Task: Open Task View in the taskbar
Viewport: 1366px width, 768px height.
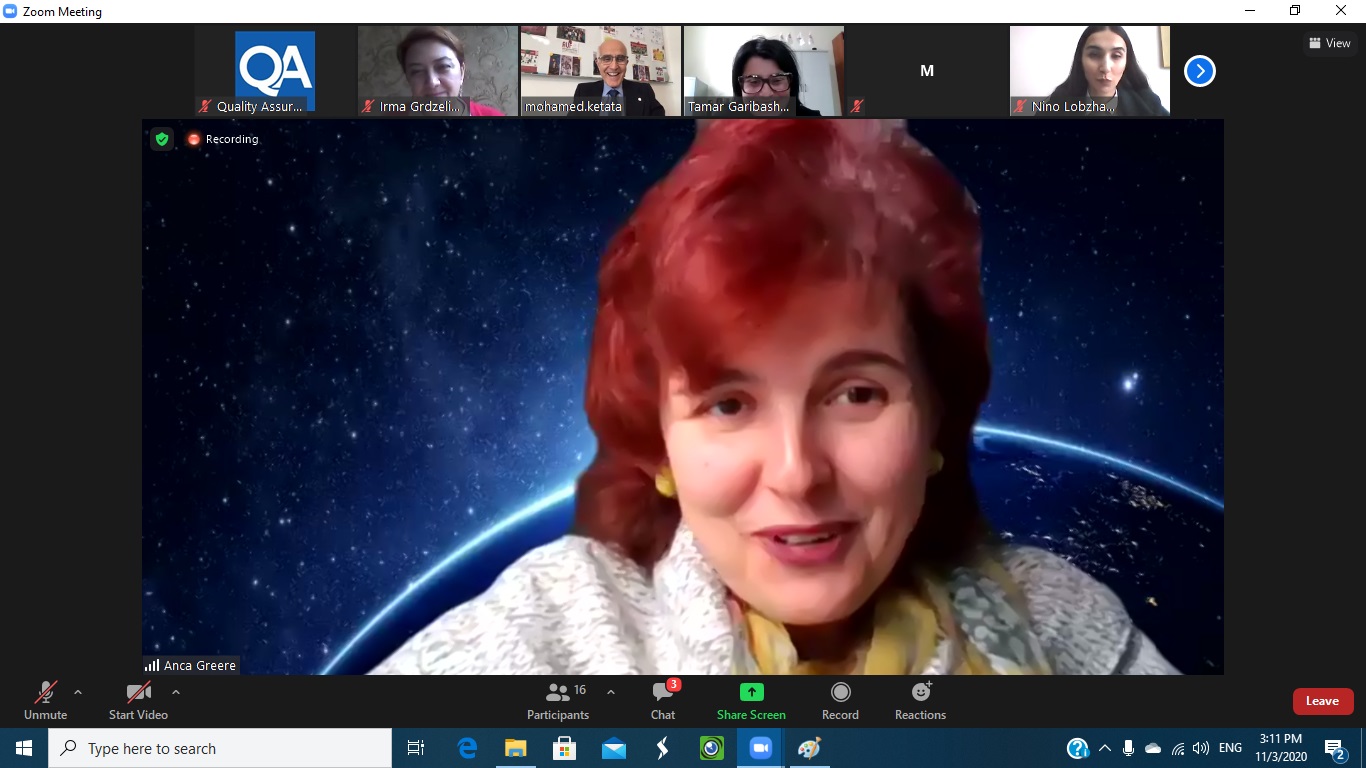Action: click(x=416, y=748)
